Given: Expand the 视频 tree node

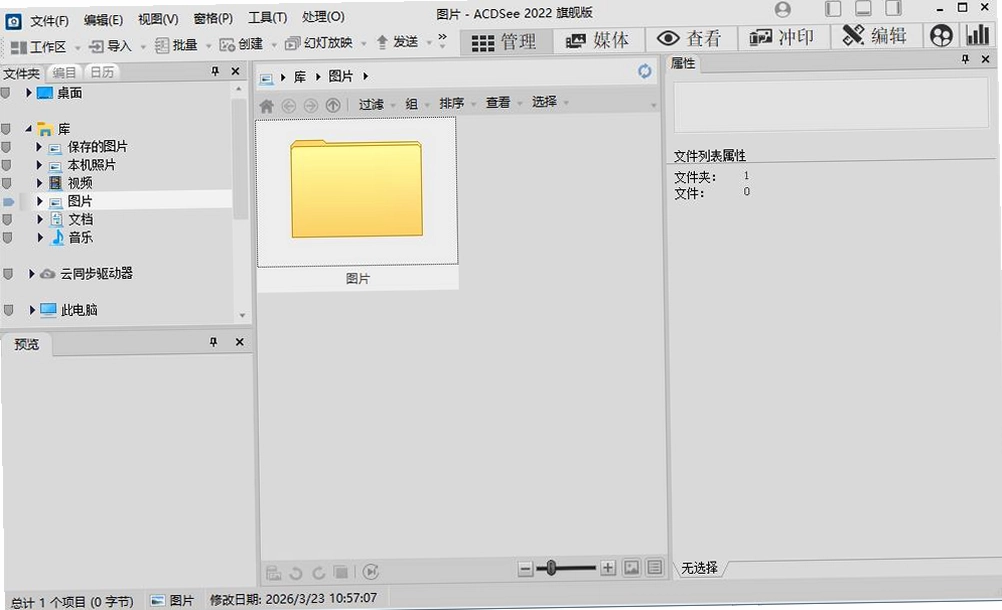Looking at the screenshot, I should [x=40, y=183].
